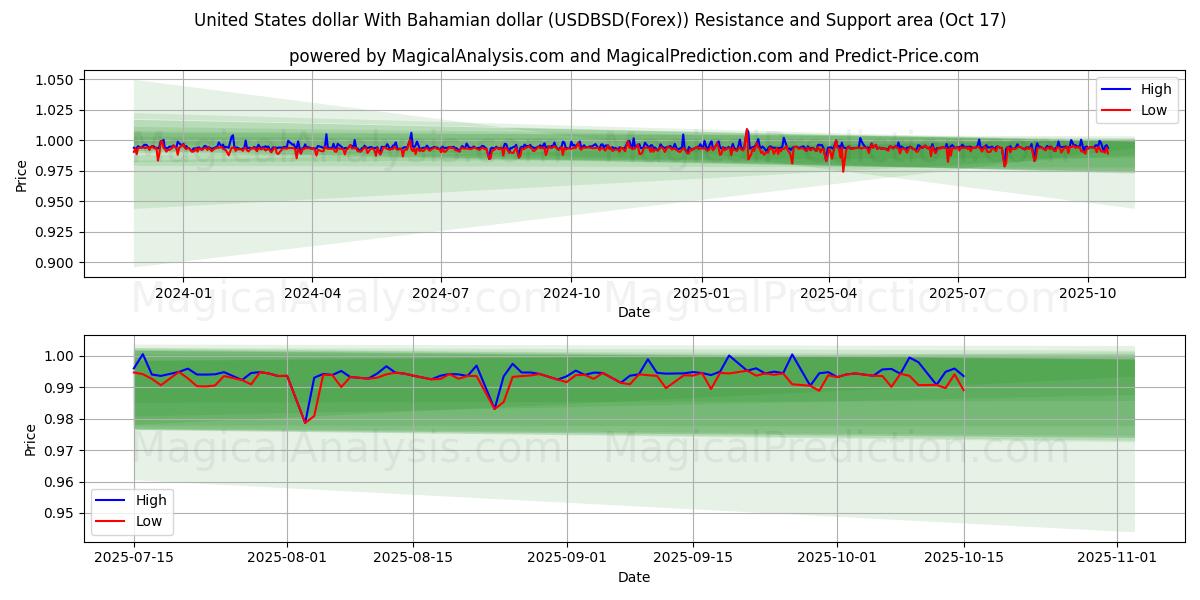Select the Low label in bottom chart legend
Screen dimensions: 1200x600
click(148, 521)
